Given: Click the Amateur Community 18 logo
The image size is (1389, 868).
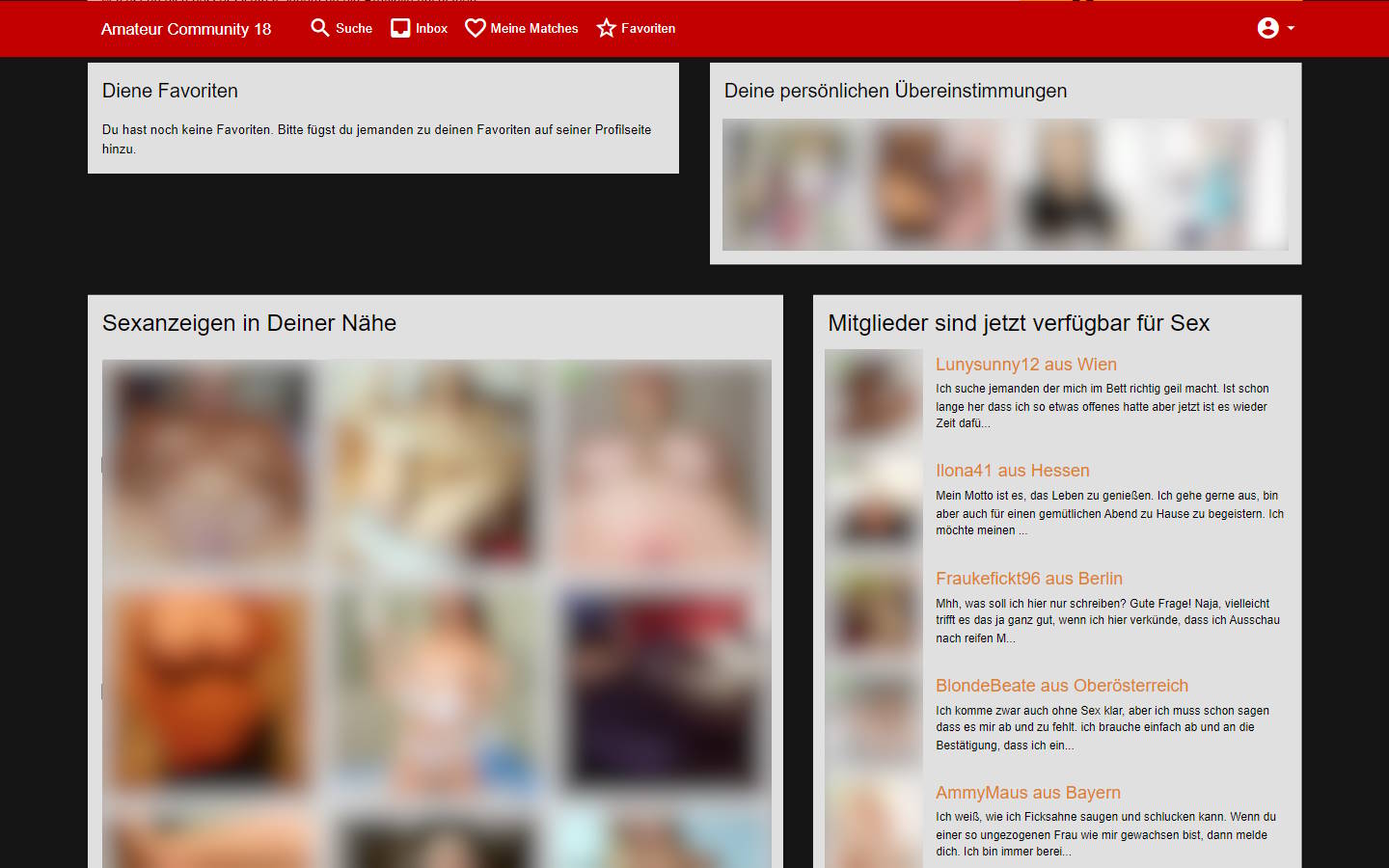Looking at the screenshot, I should pyautogui.click(x=185, y=29).
